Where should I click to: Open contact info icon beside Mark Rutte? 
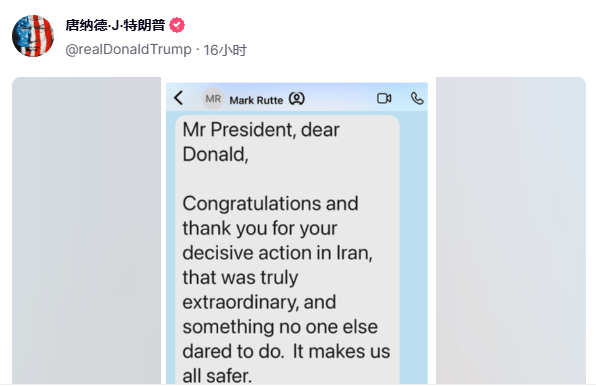coord(297,99)
